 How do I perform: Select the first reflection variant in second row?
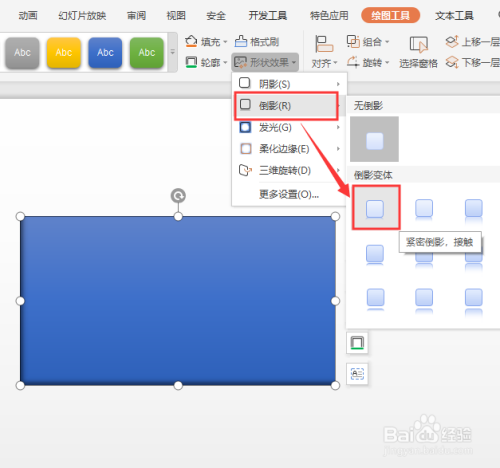[375, 255]
